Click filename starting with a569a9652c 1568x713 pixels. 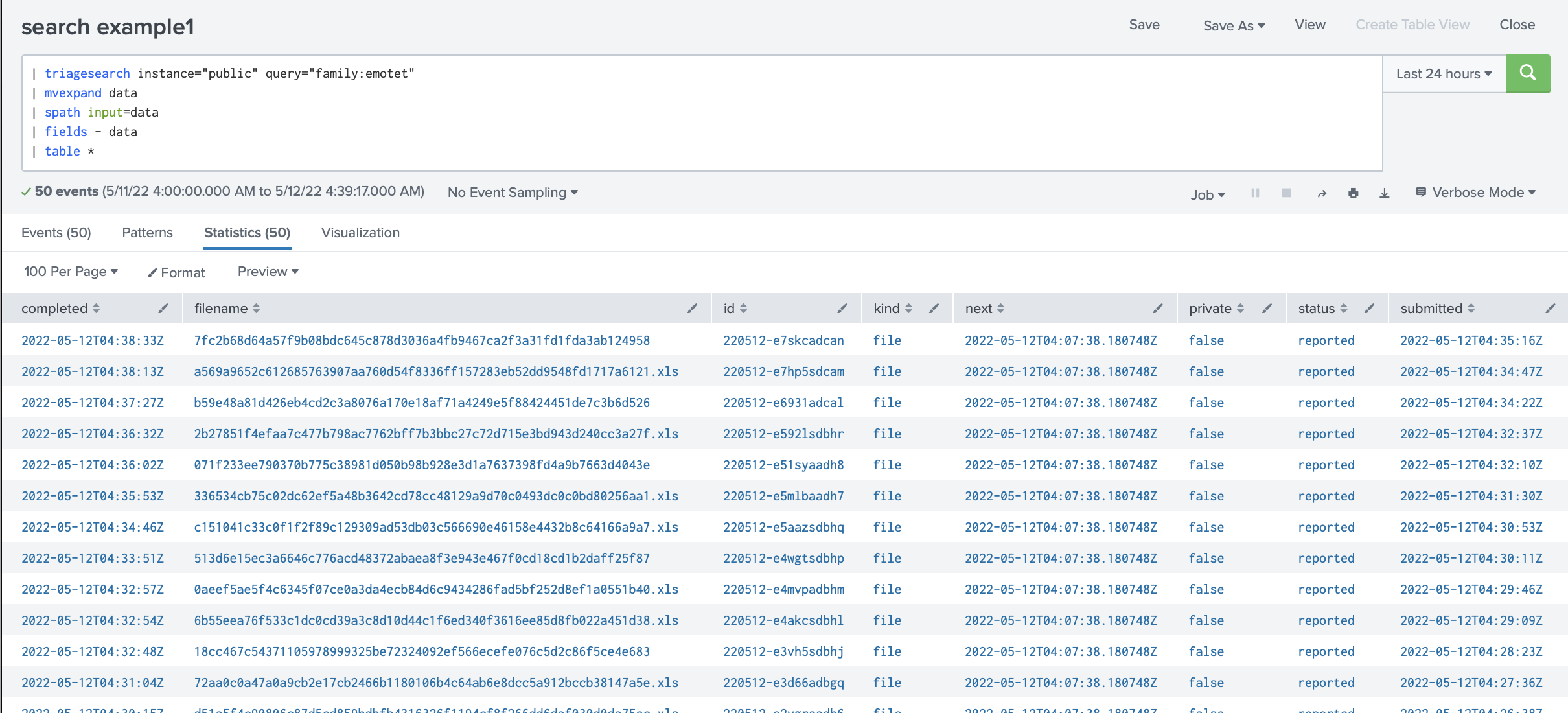(436, 371)
